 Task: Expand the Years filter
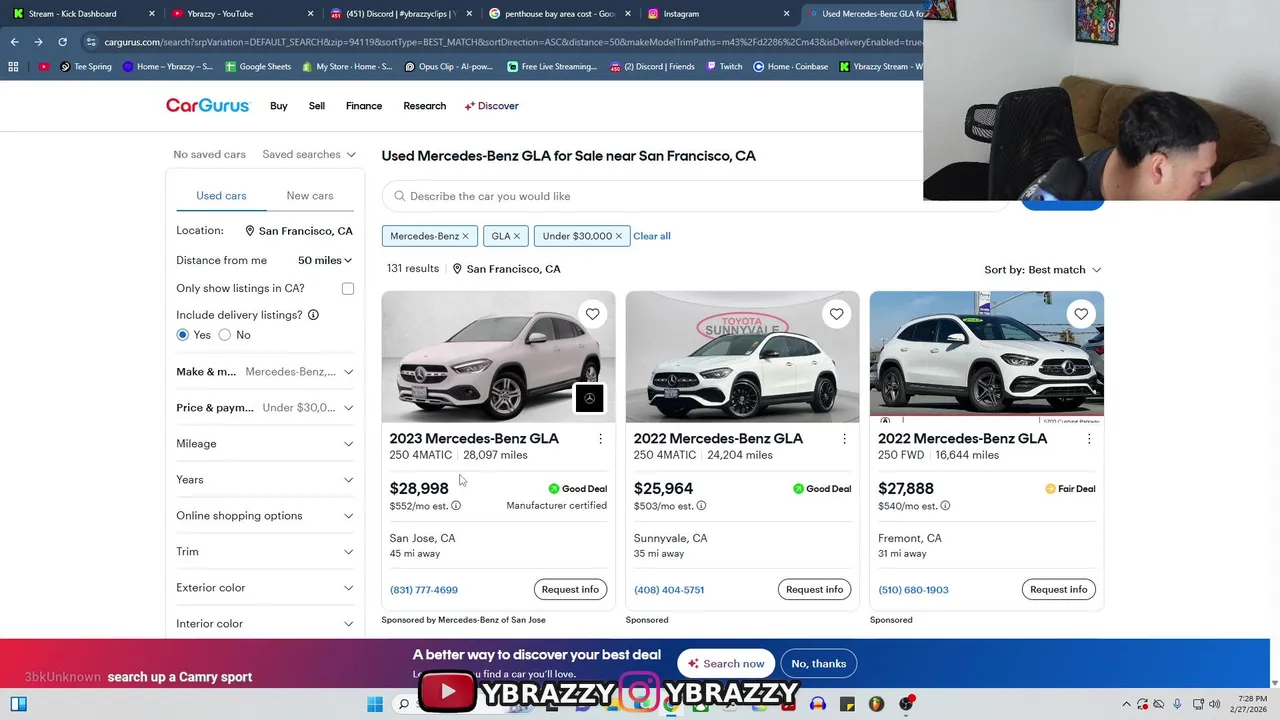(265, 480)
